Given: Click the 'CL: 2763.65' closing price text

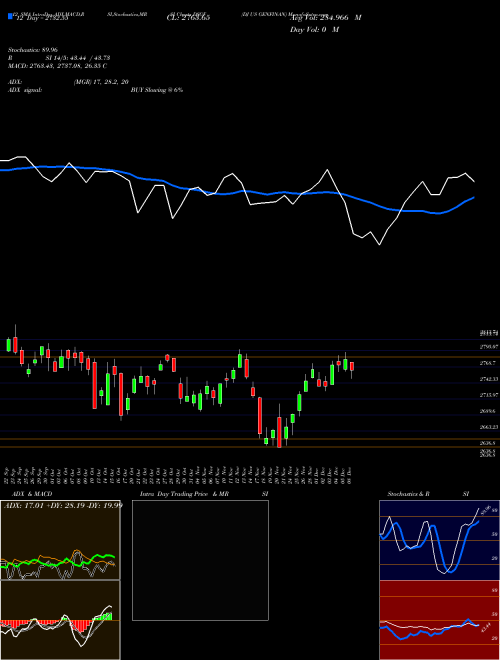Looking at the screenshot, I should coord(188,18).
